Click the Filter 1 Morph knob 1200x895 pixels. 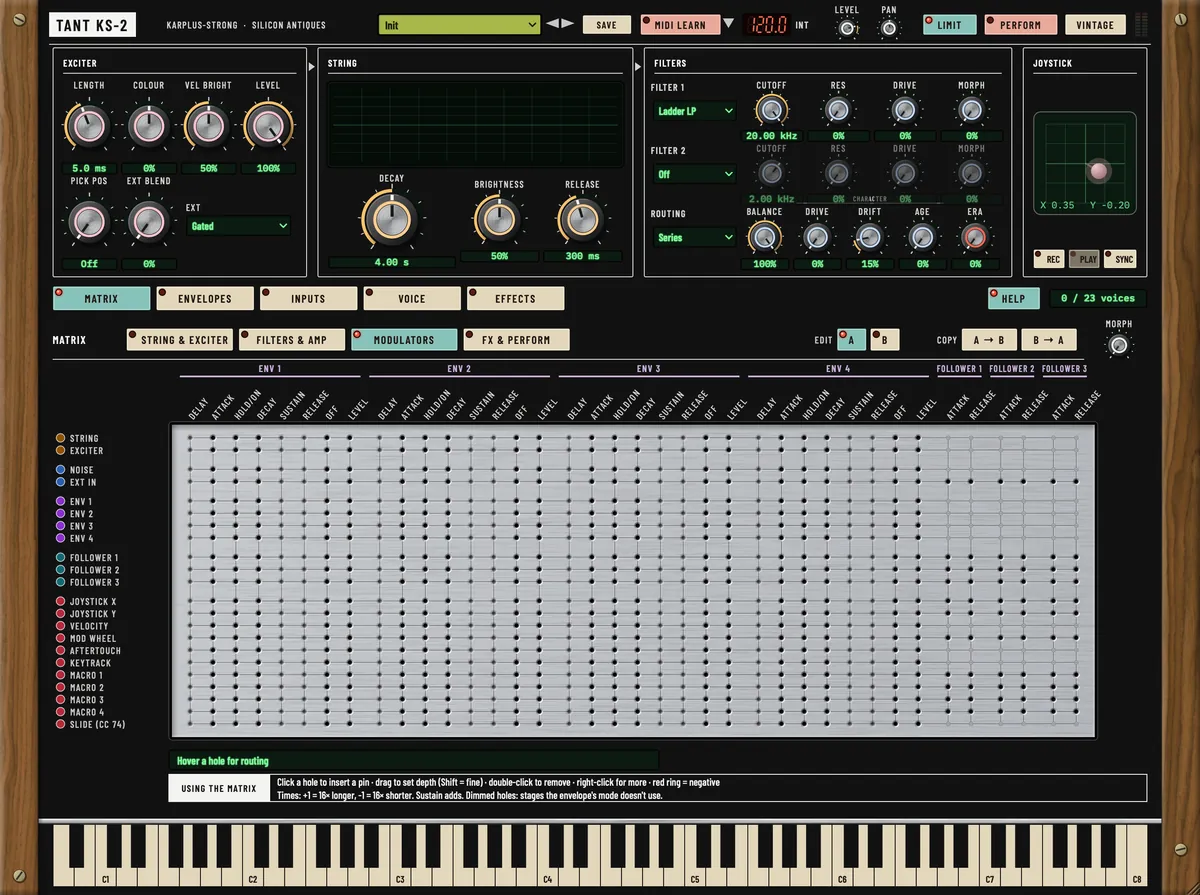971,110
